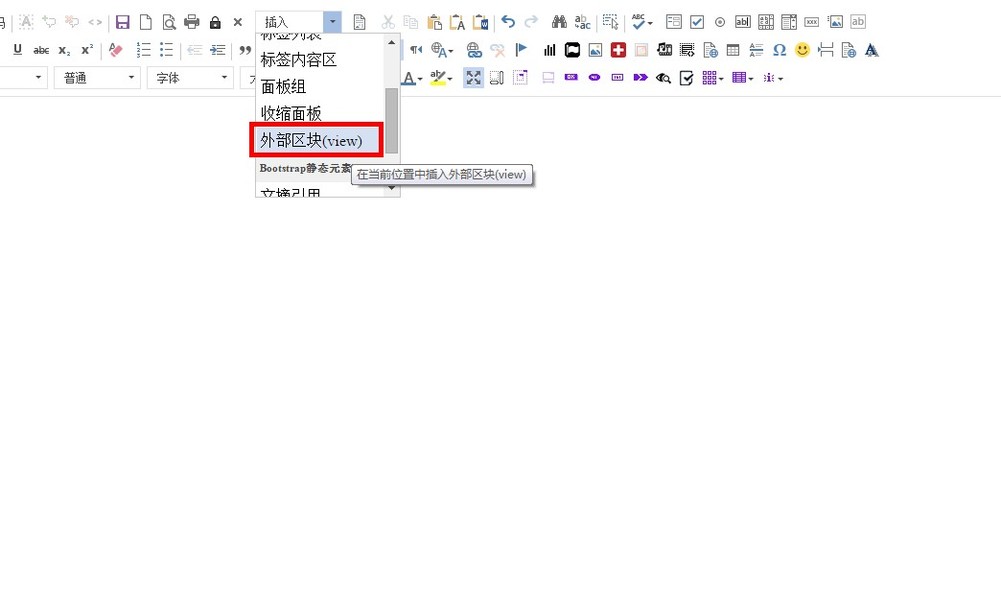Toggle strikethrough formatting
The image size is (1001, 590).
(41, 50)
